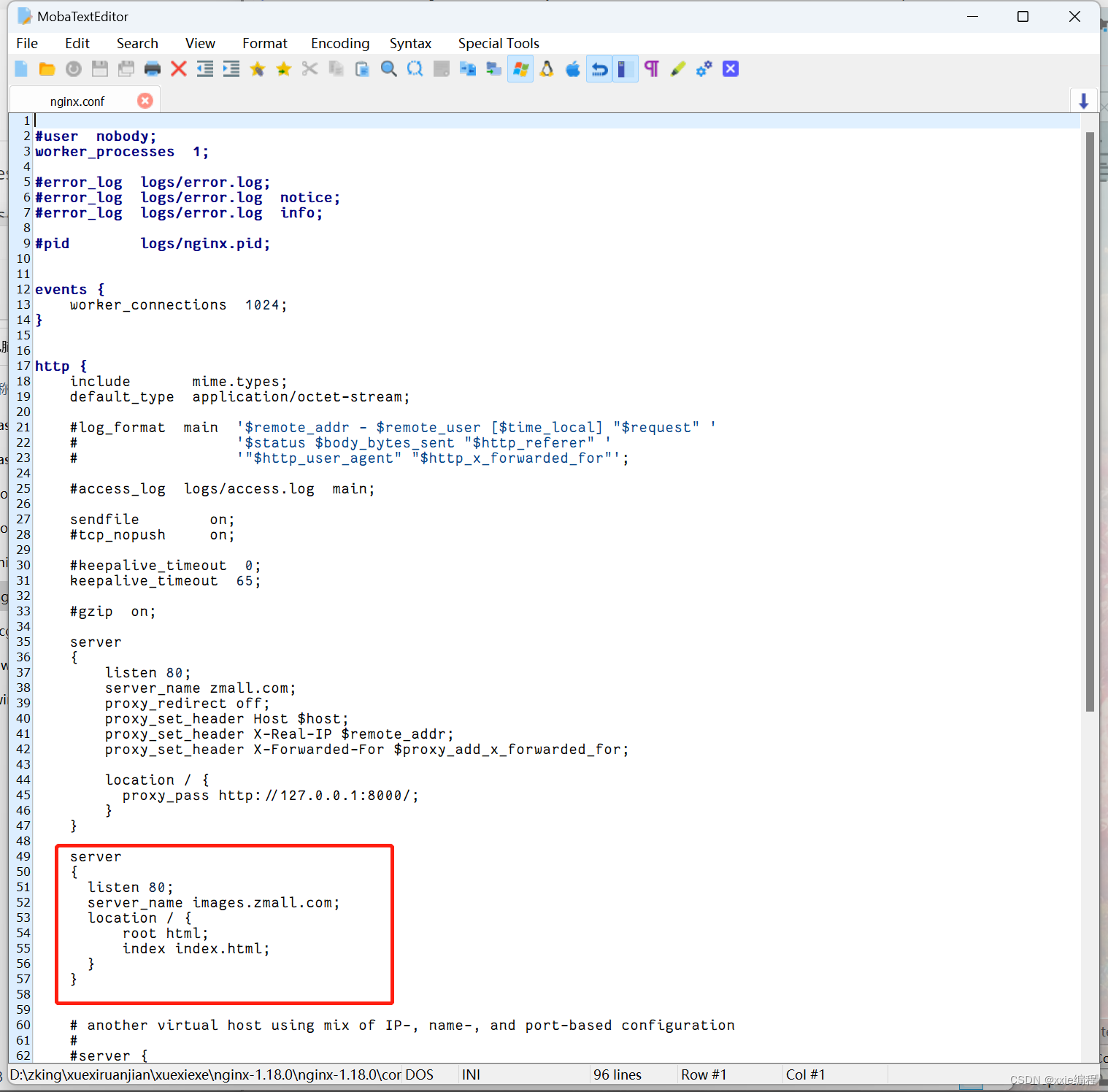Select Linux penguin line-ending icon
The height and width of the screenshot is (1092, 1108).
point(547,69)
